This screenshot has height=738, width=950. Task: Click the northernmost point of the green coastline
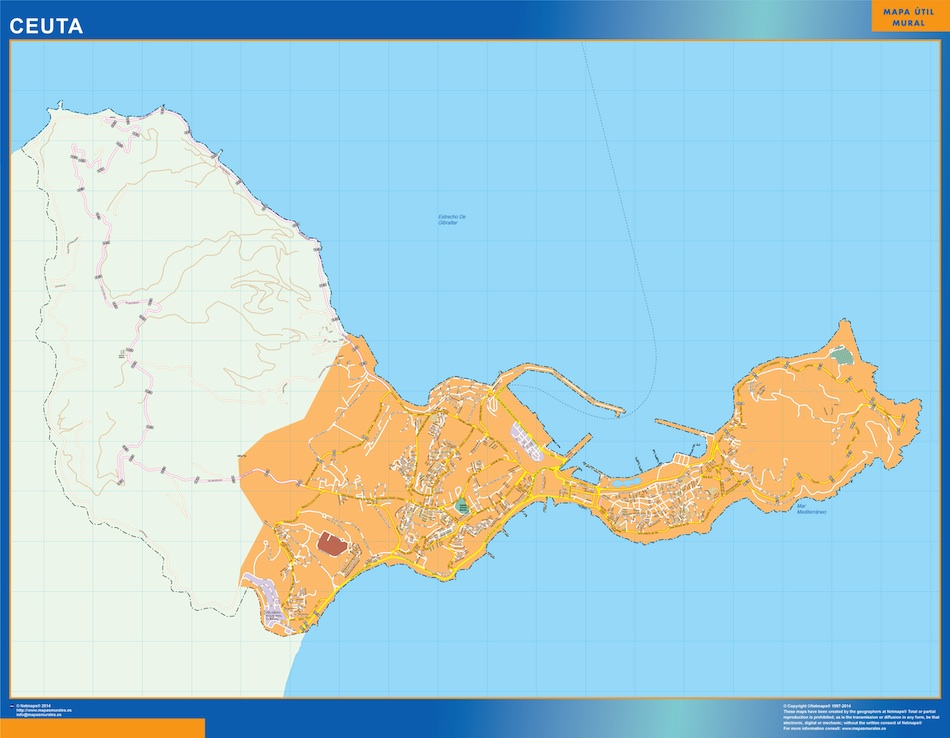(x=62, y=103)
